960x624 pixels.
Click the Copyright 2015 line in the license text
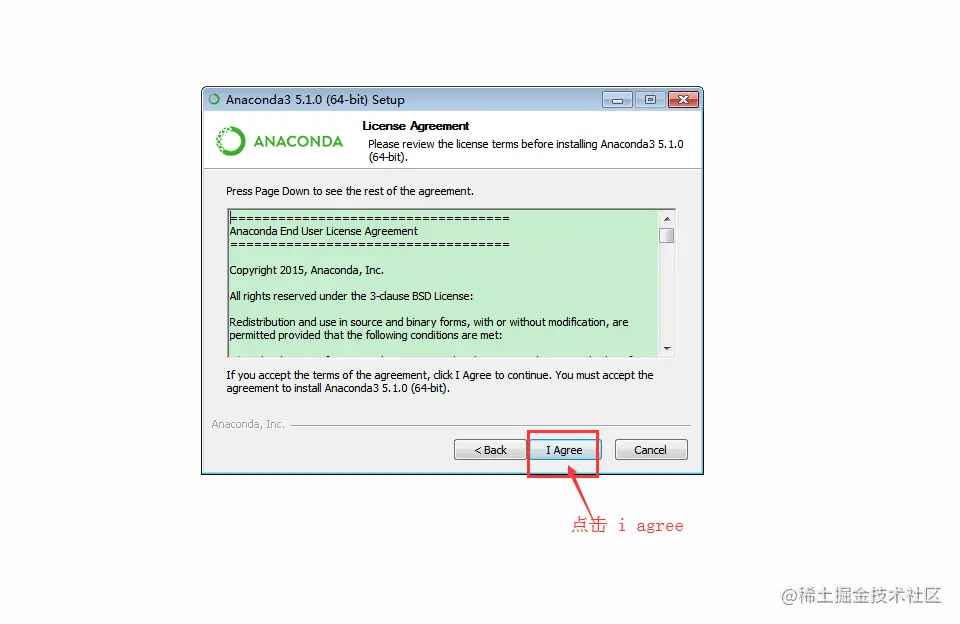[x=306, y=270]
